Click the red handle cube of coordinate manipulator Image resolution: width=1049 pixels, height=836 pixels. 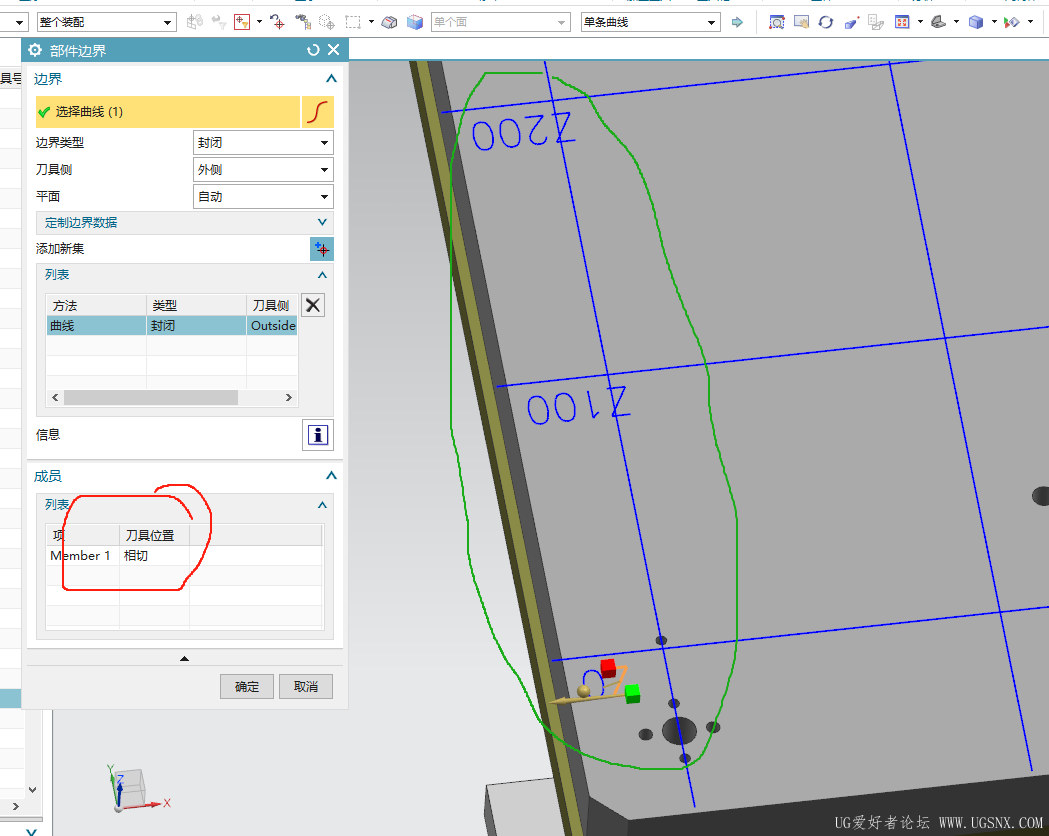point(607,667)
